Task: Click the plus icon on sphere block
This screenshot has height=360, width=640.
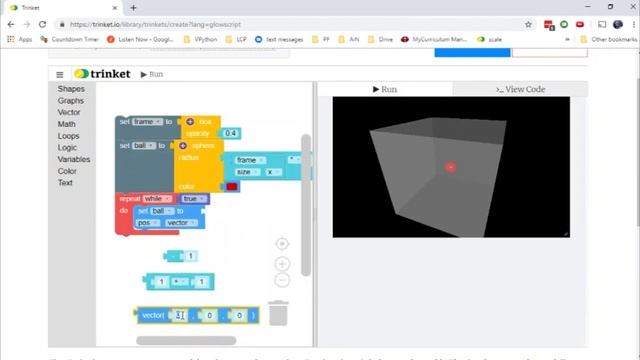Action: pyautogui.click(x=183, y=146)
